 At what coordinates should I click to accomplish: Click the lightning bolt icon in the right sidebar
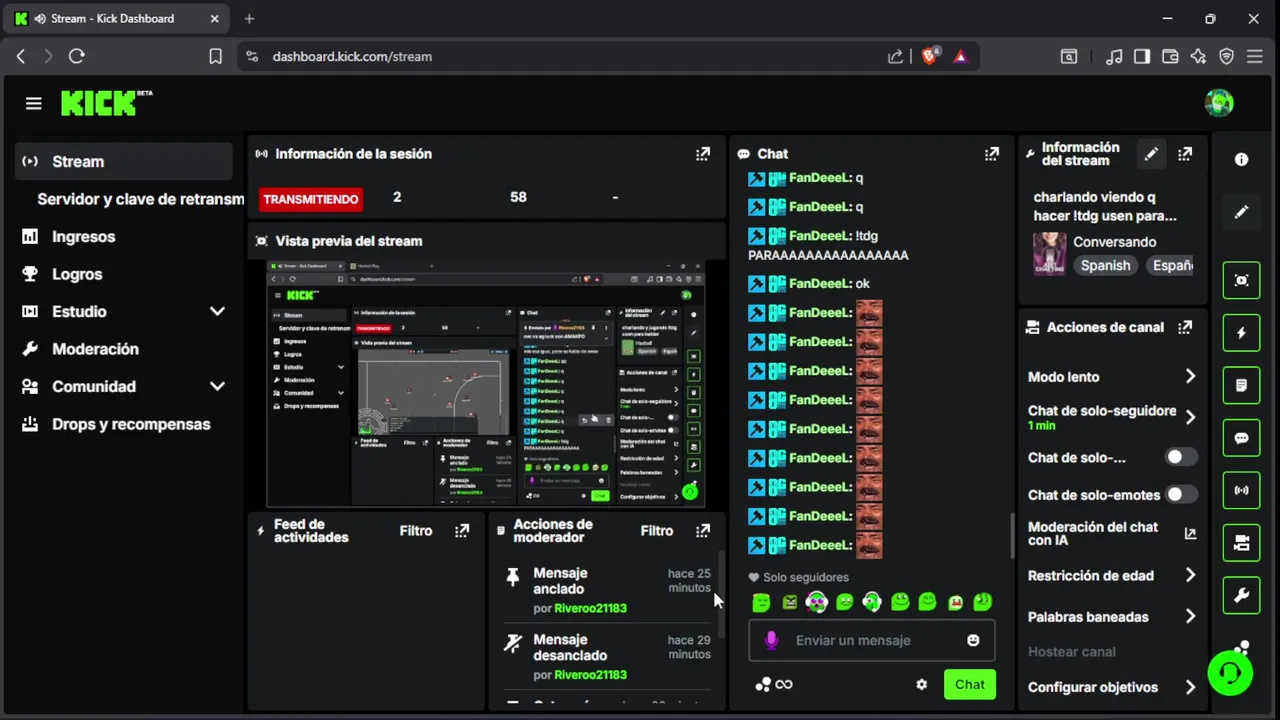[x=1241, y=333]
